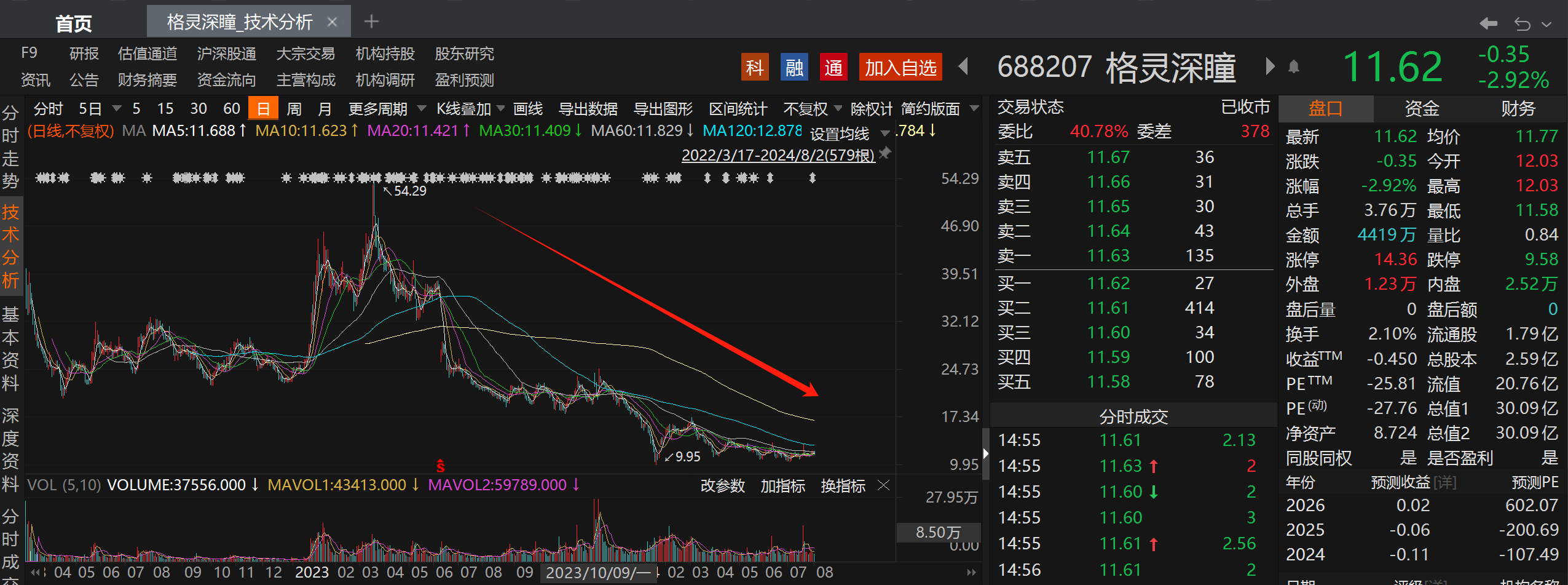Open 估值通道 valuation channel
The height and width of the screenshot is (585, 1568).
tap(148, 54)
